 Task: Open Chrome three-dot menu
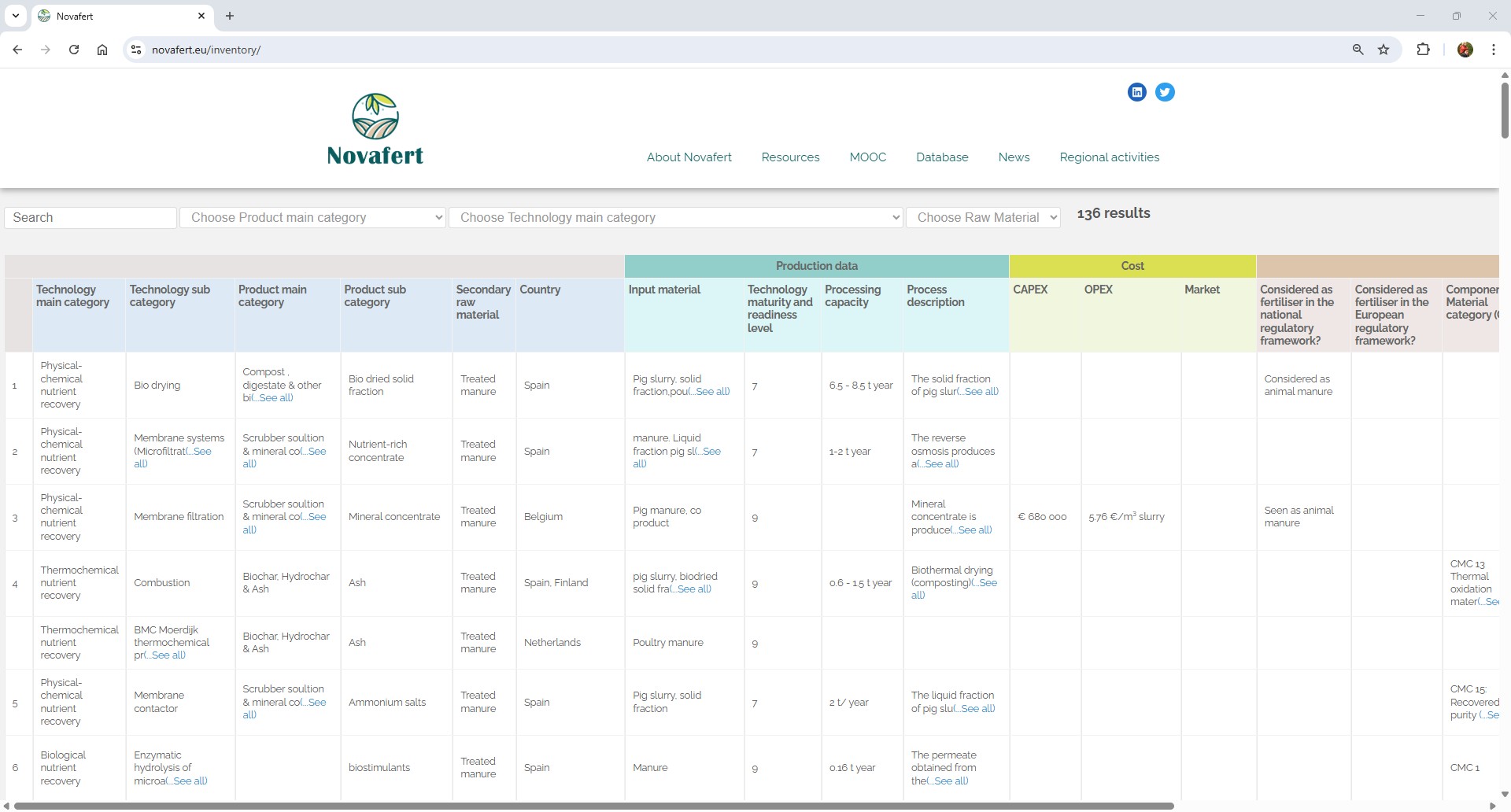point(1493,50)
